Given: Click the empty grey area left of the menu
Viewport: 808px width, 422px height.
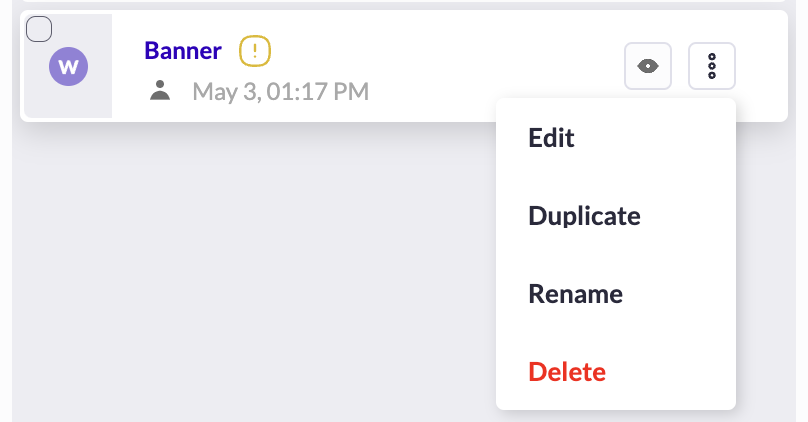Looking at the screenshot, I should (x=252, y=268).
